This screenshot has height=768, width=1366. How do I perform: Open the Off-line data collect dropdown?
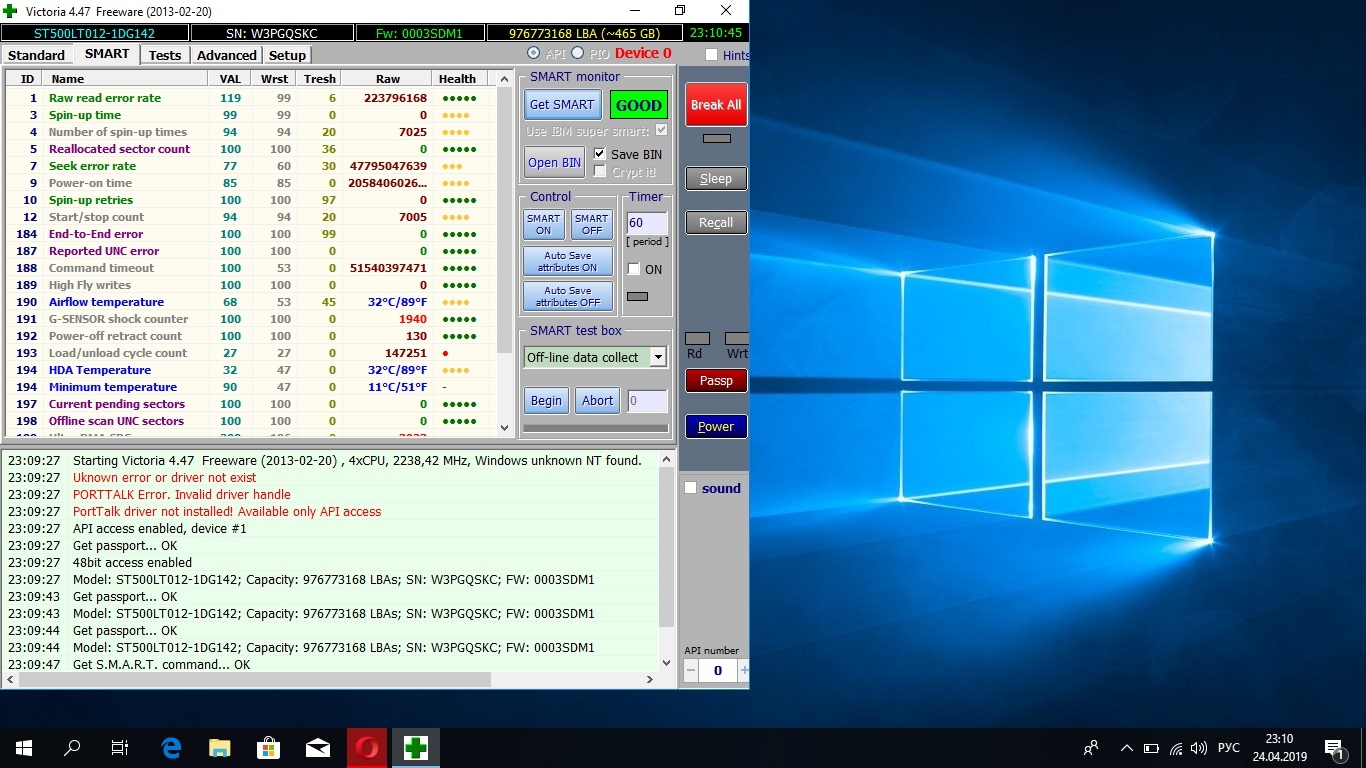[x=657, y=357]
